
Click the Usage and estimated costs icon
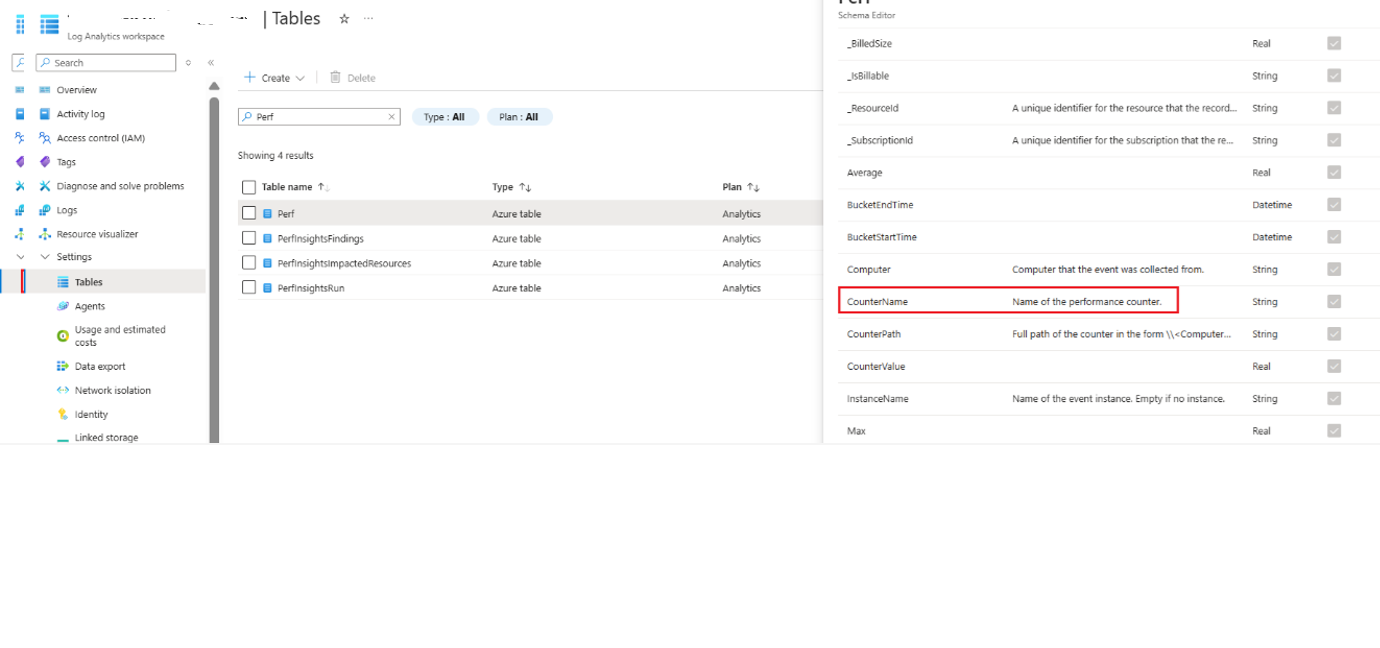(63, 336)
